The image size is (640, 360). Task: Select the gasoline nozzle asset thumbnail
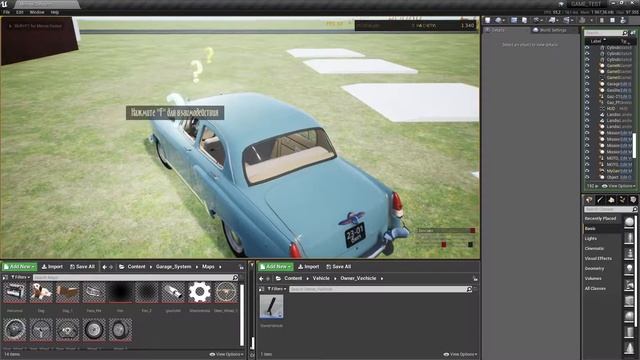(x=173, y=292)
